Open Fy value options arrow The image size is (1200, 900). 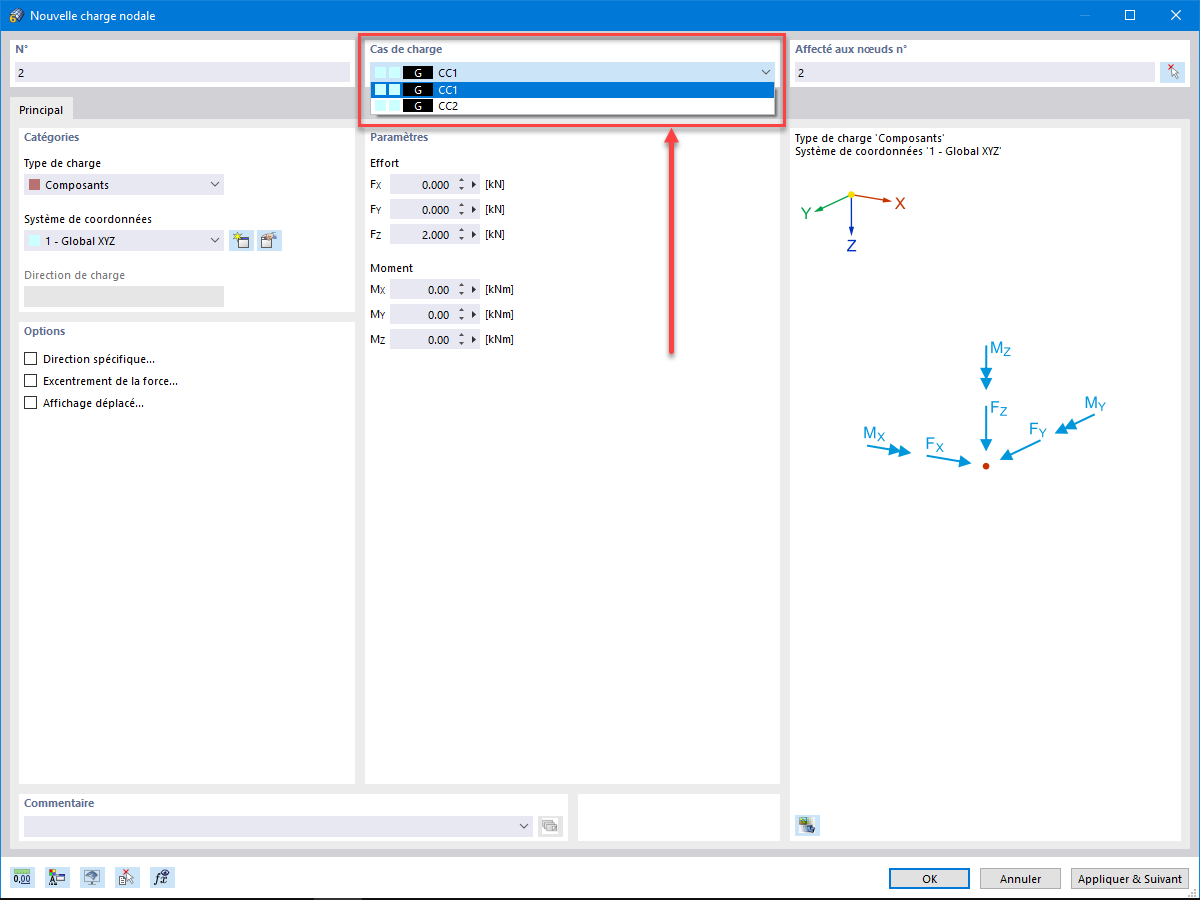[x=474, y=210]
